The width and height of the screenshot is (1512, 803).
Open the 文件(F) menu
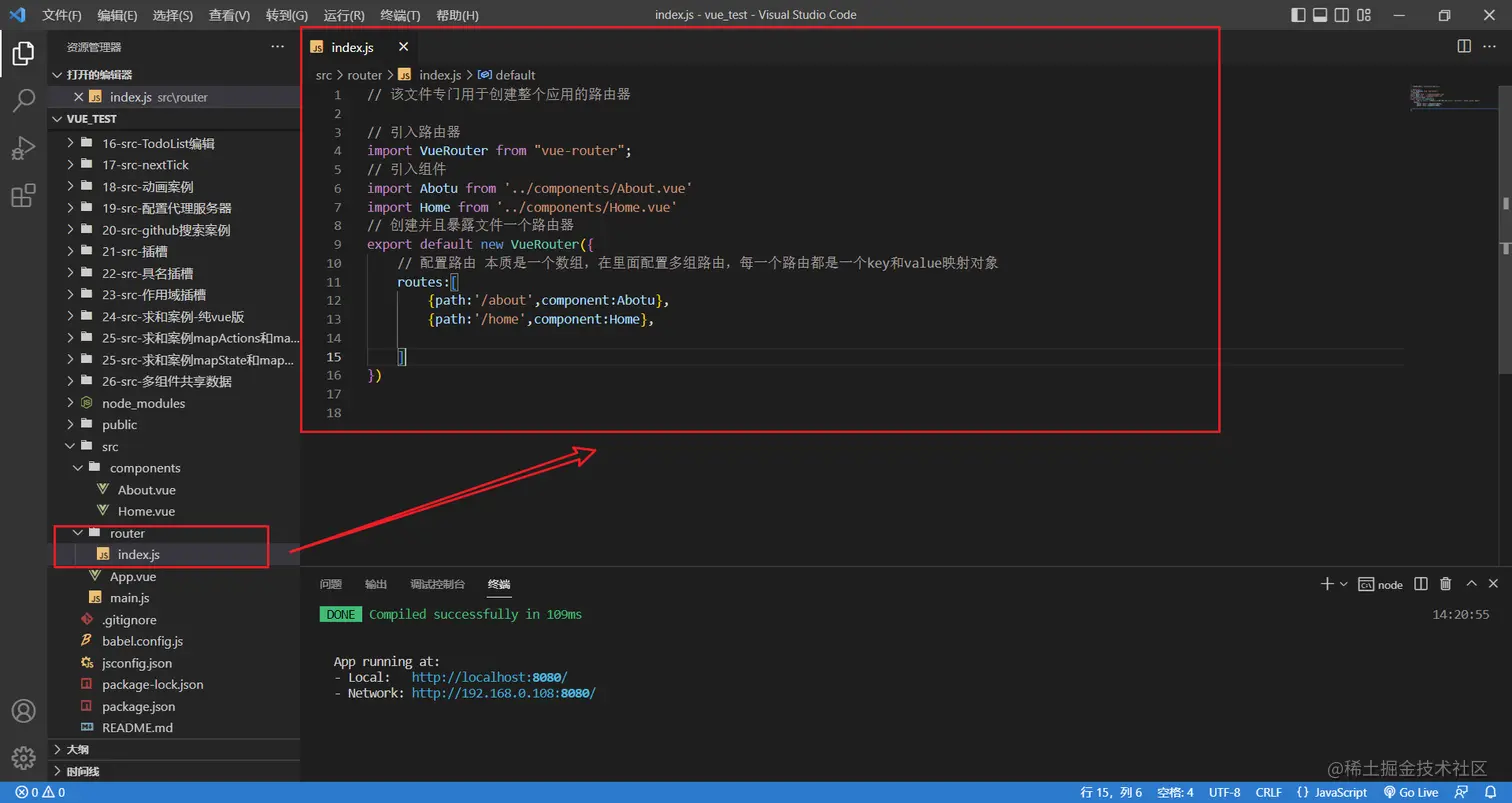(x=62, y=15)
